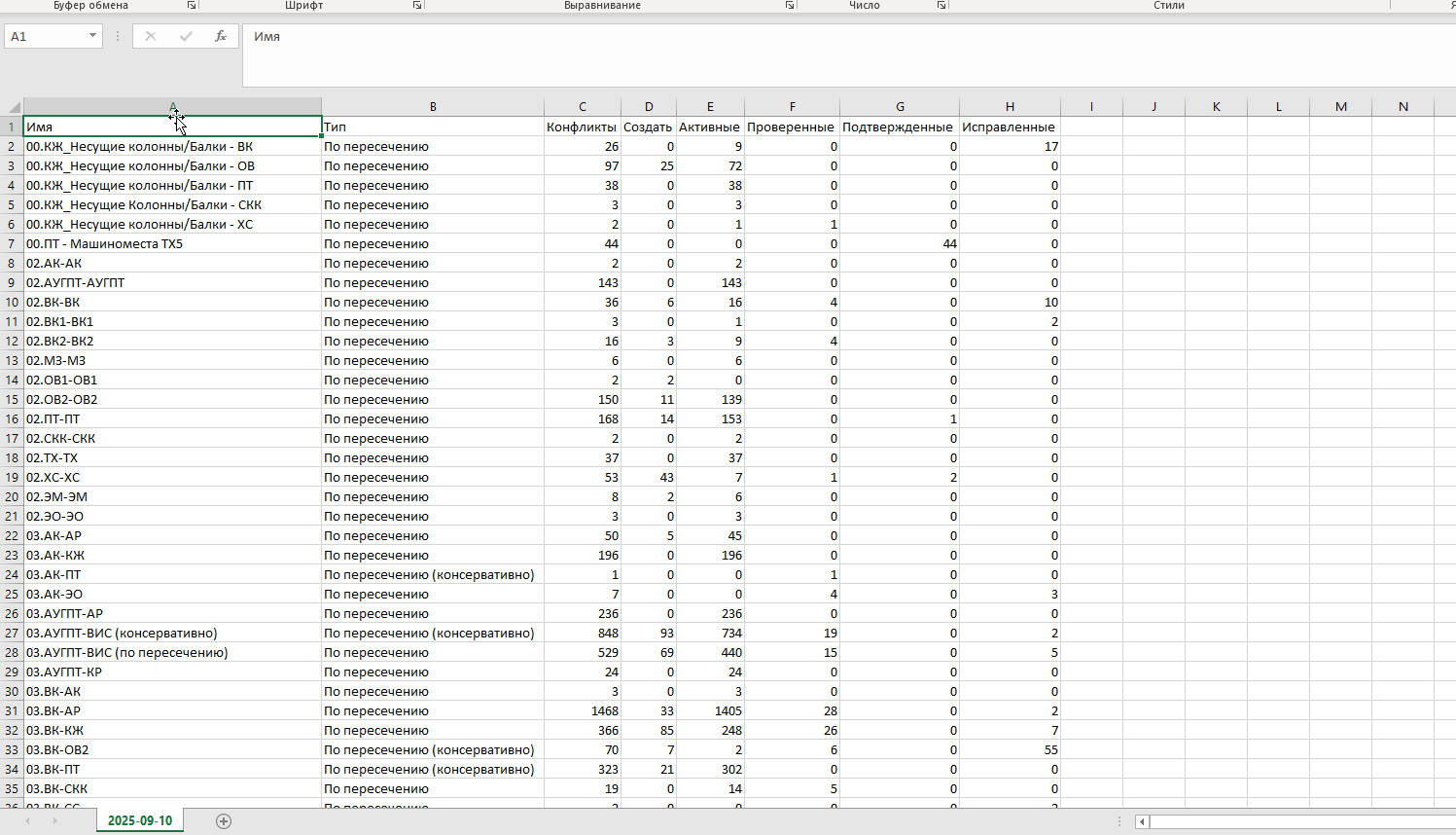Screen dimensions: 1456x835
Task: Click the Select All corner triangle
Action: tap(14, 107)
